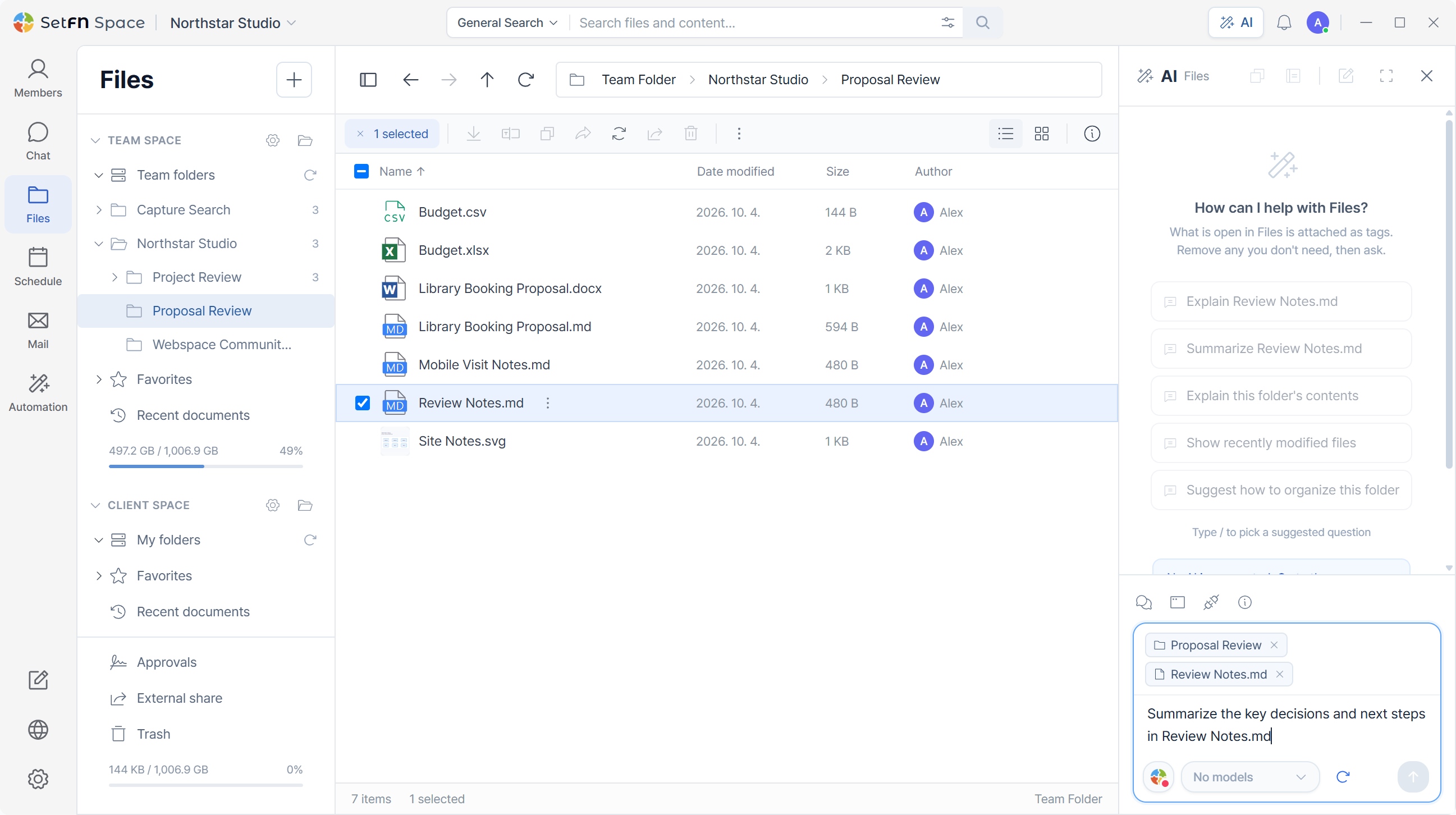Click Northstar Studio in the breadcrumb
The image size is (1456, 815).
pyautogui.click(x=758, y=80)
